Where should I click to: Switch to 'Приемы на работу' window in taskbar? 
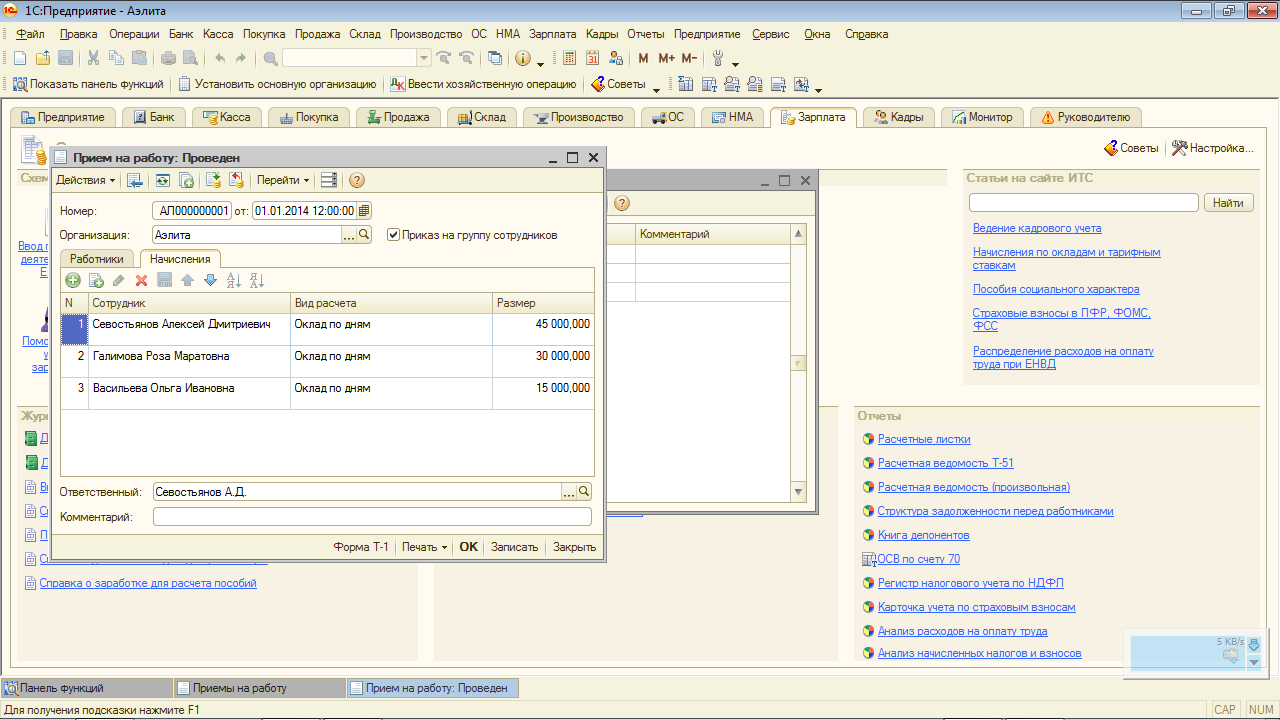pyautogui.click(x=258, y=688)
